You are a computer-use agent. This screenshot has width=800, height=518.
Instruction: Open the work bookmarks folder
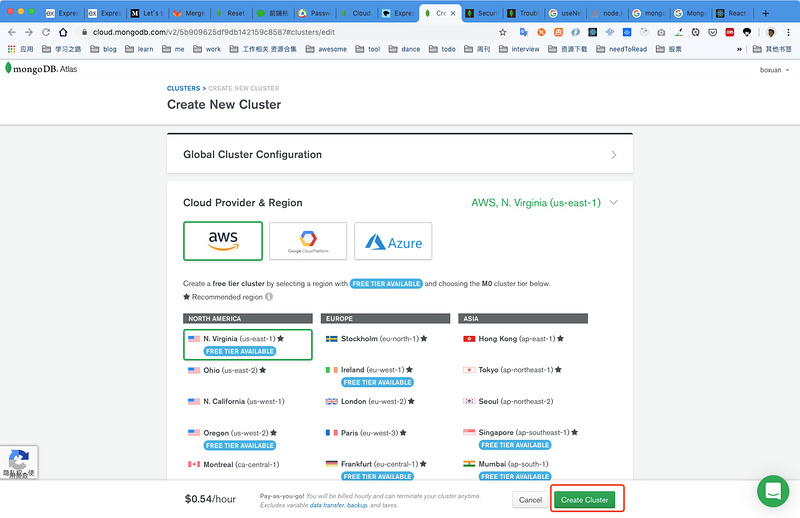[x=207, y=49]
